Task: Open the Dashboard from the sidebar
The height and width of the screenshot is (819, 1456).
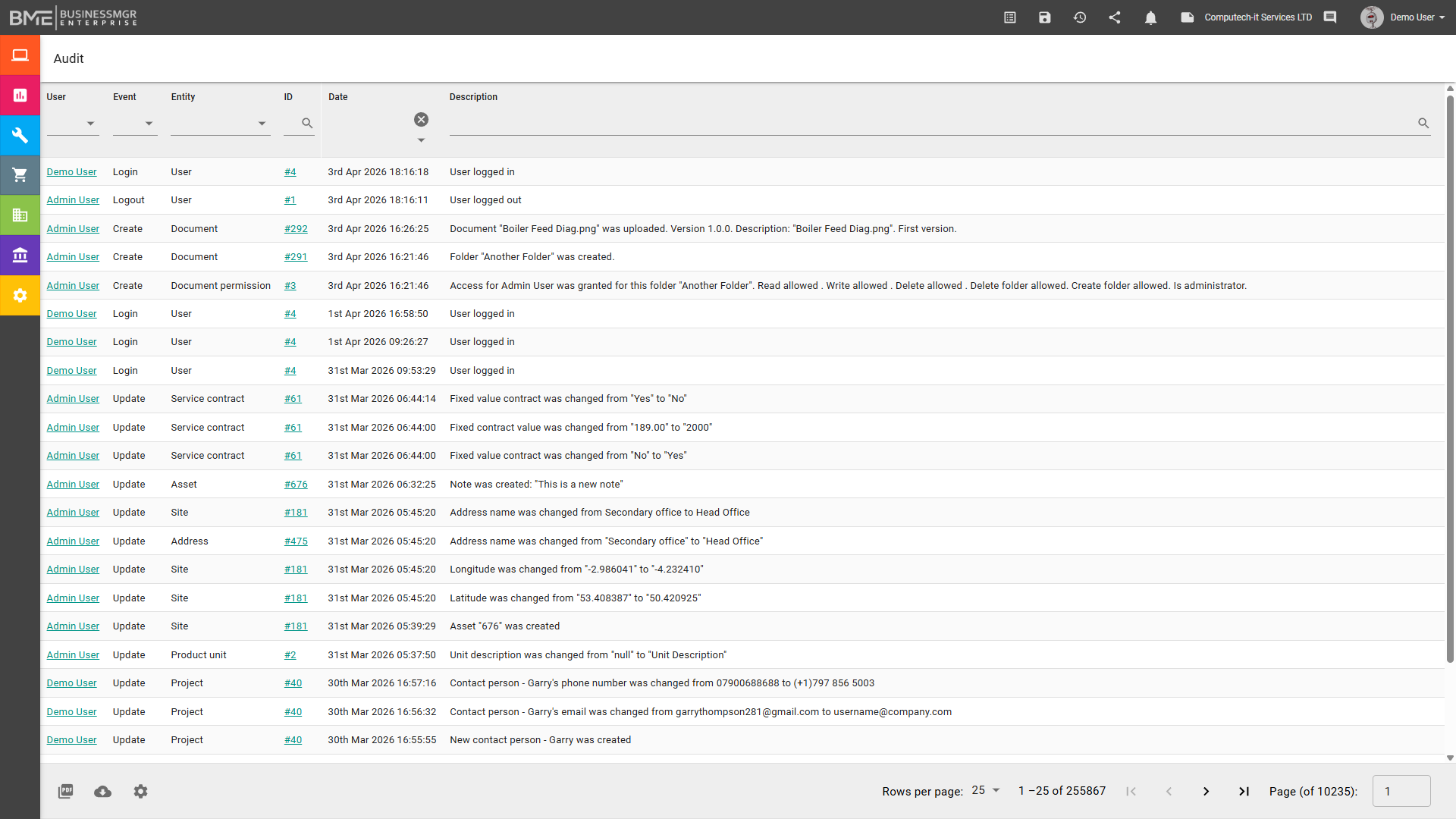Action: [20, 55]
